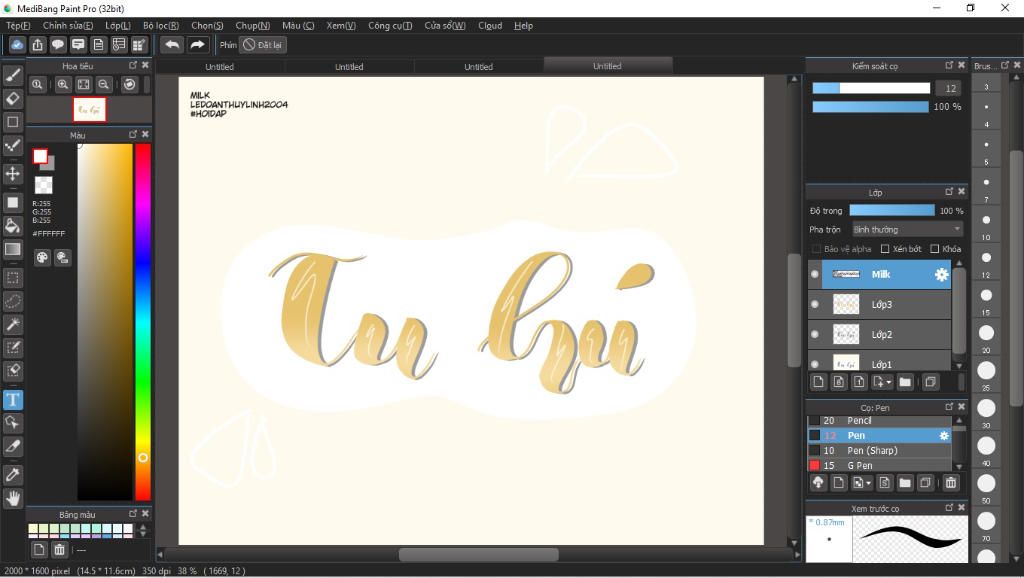This screenshot has height=578, width=1024.
Task: Redo the last action
Action: [197, 44]
